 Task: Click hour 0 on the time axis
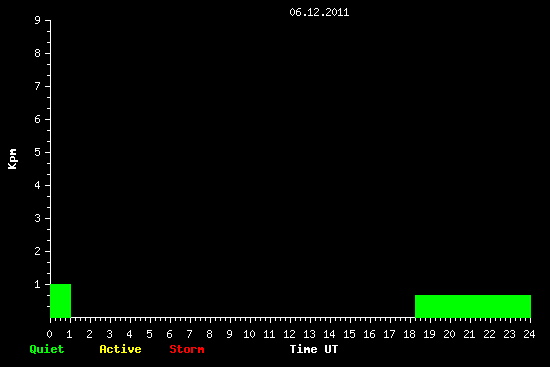(x=49, y=334)
